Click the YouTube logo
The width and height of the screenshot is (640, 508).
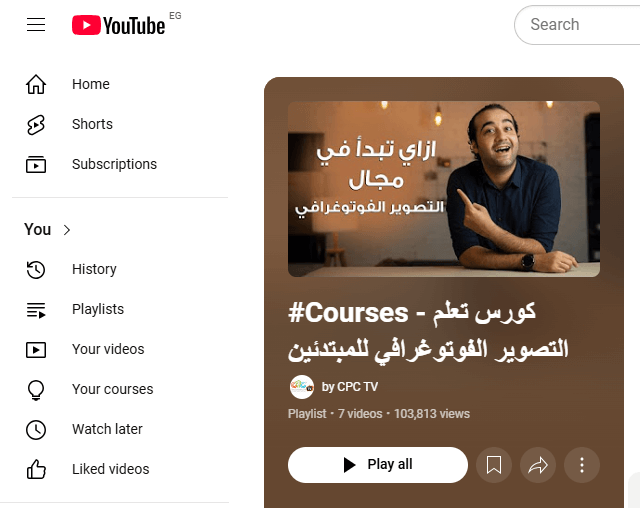pos(118,25)
